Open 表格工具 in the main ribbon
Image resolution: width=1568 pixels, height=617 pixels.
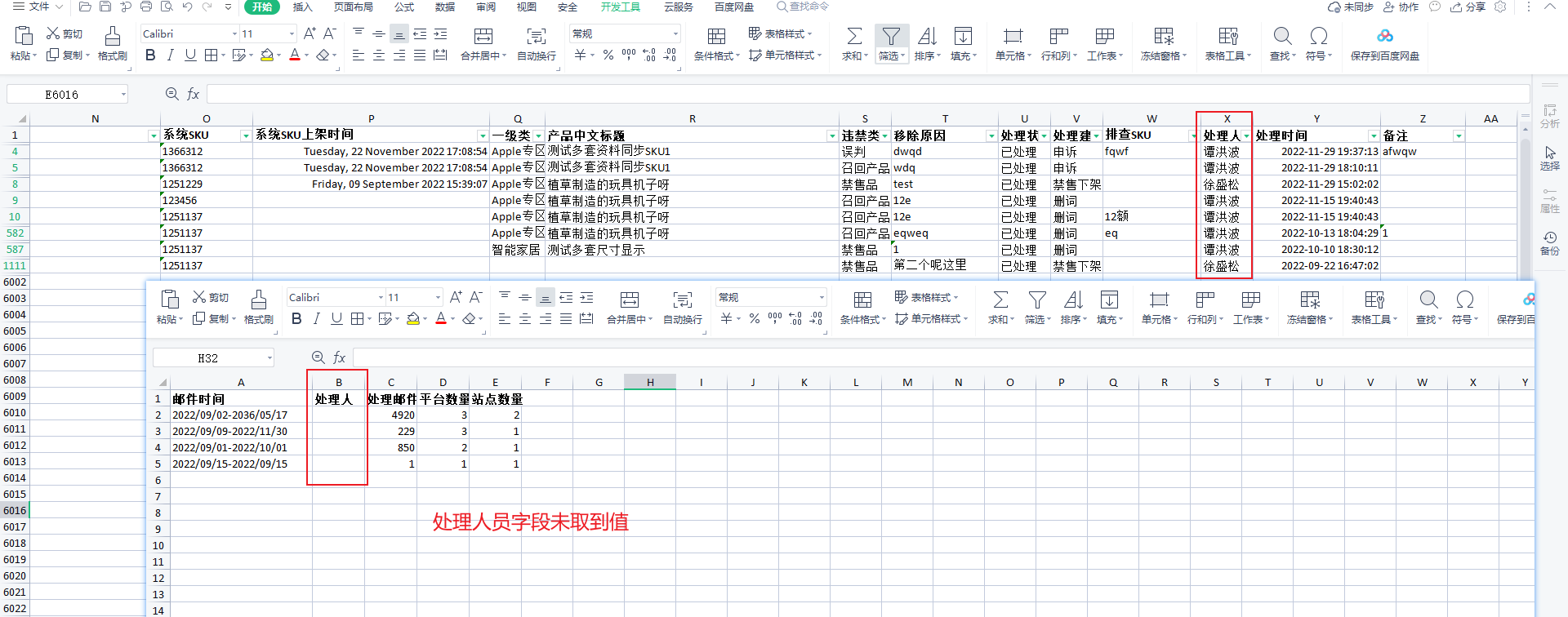[x=1228, y=43]
